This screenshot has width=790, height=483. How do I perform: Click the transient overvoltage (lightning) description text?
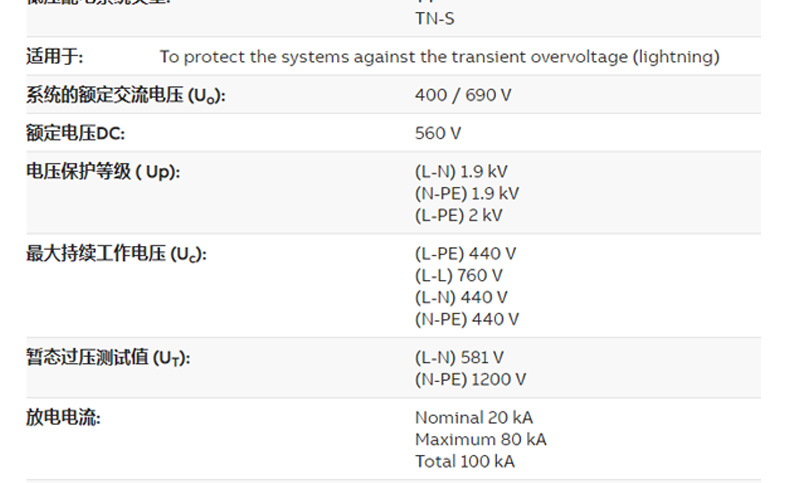pos(439,57)
